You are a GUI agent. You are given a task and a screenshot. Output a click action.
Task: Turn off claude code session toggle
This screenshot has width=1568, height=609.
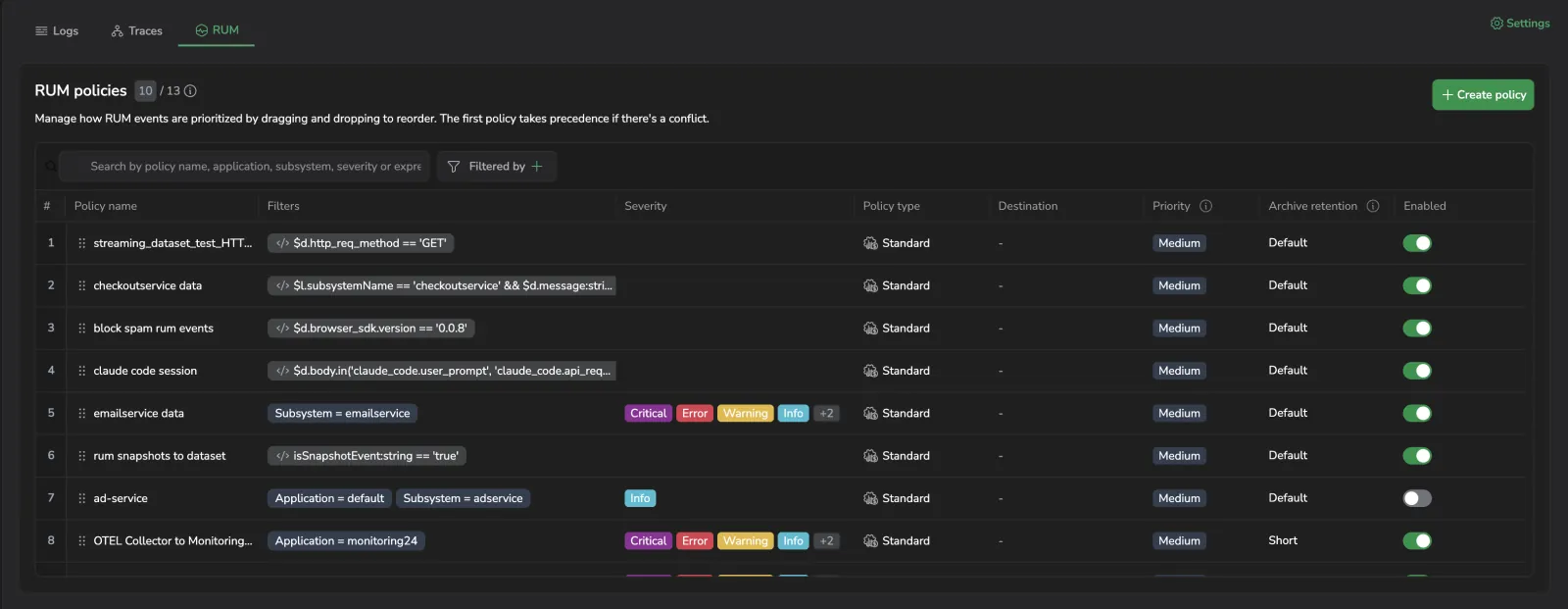tap(1417, 371)
